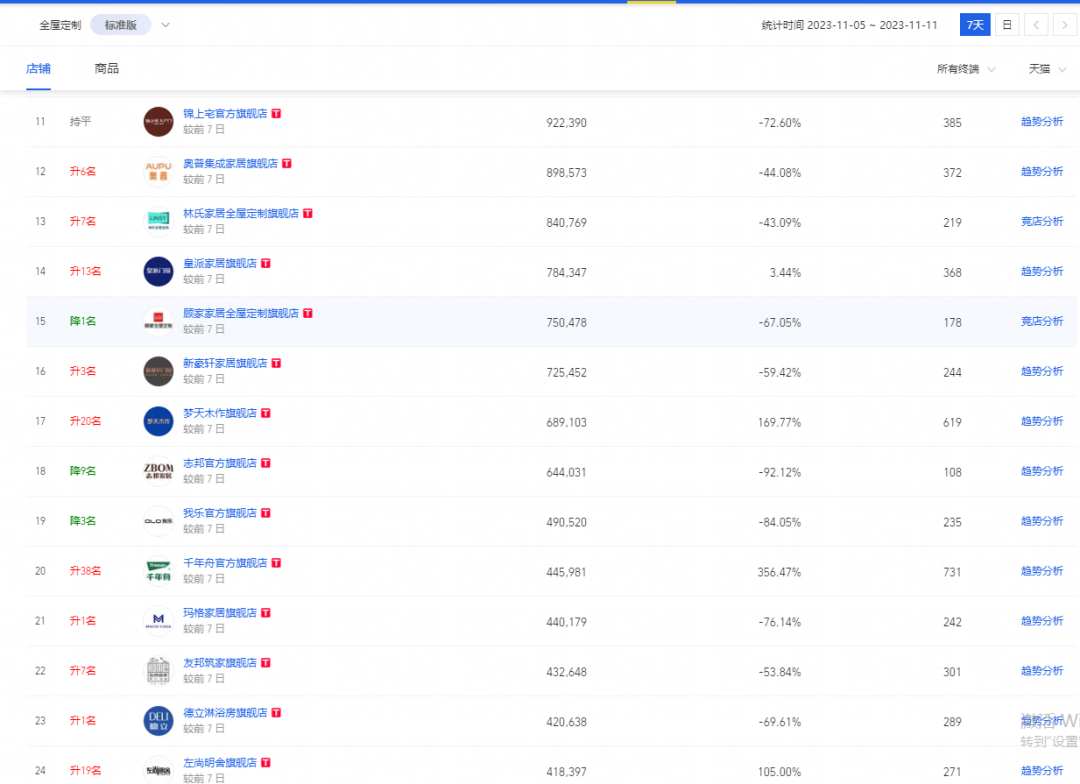Click Tmall badge beside 林氏家居全屋定制旗舰店
1080x784 pixels.
(308, 214)
